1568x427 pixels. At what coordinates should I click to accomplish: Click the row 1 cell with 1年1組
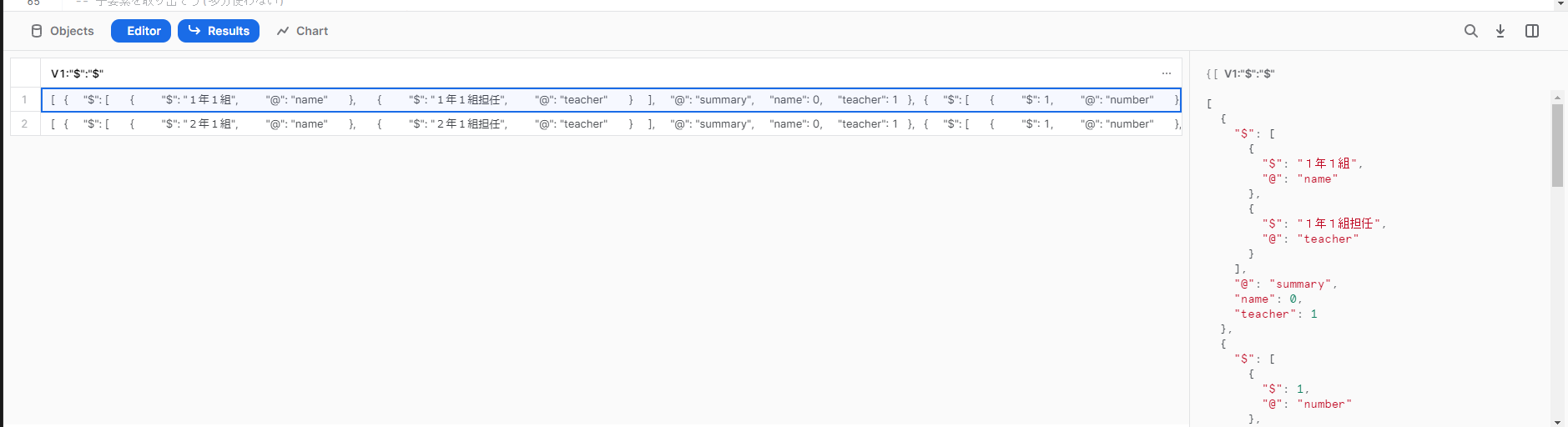click(x=611, y=100)
